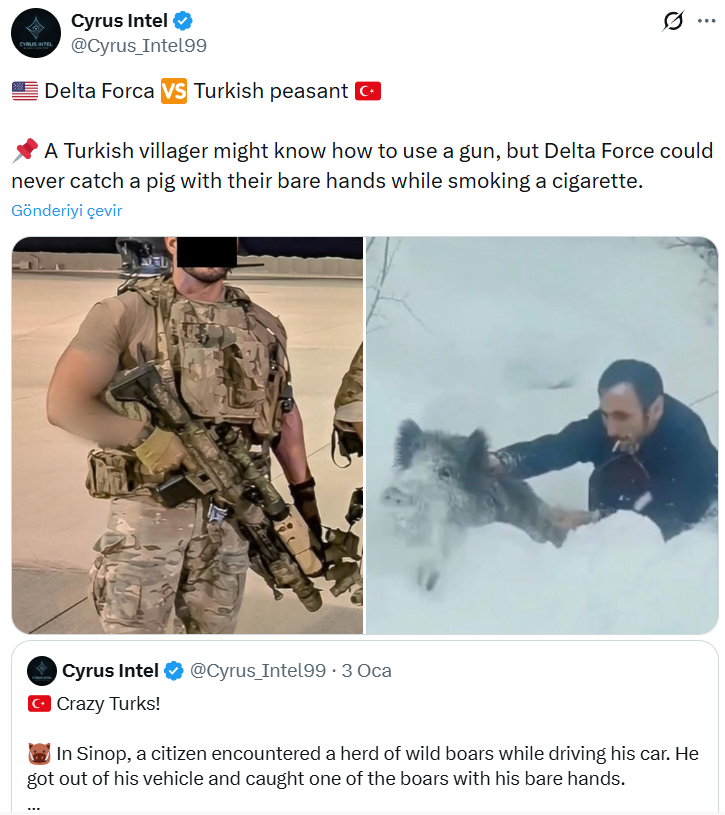
Task: Click the boar emoji in the quoted post
Action: [39, 754]
